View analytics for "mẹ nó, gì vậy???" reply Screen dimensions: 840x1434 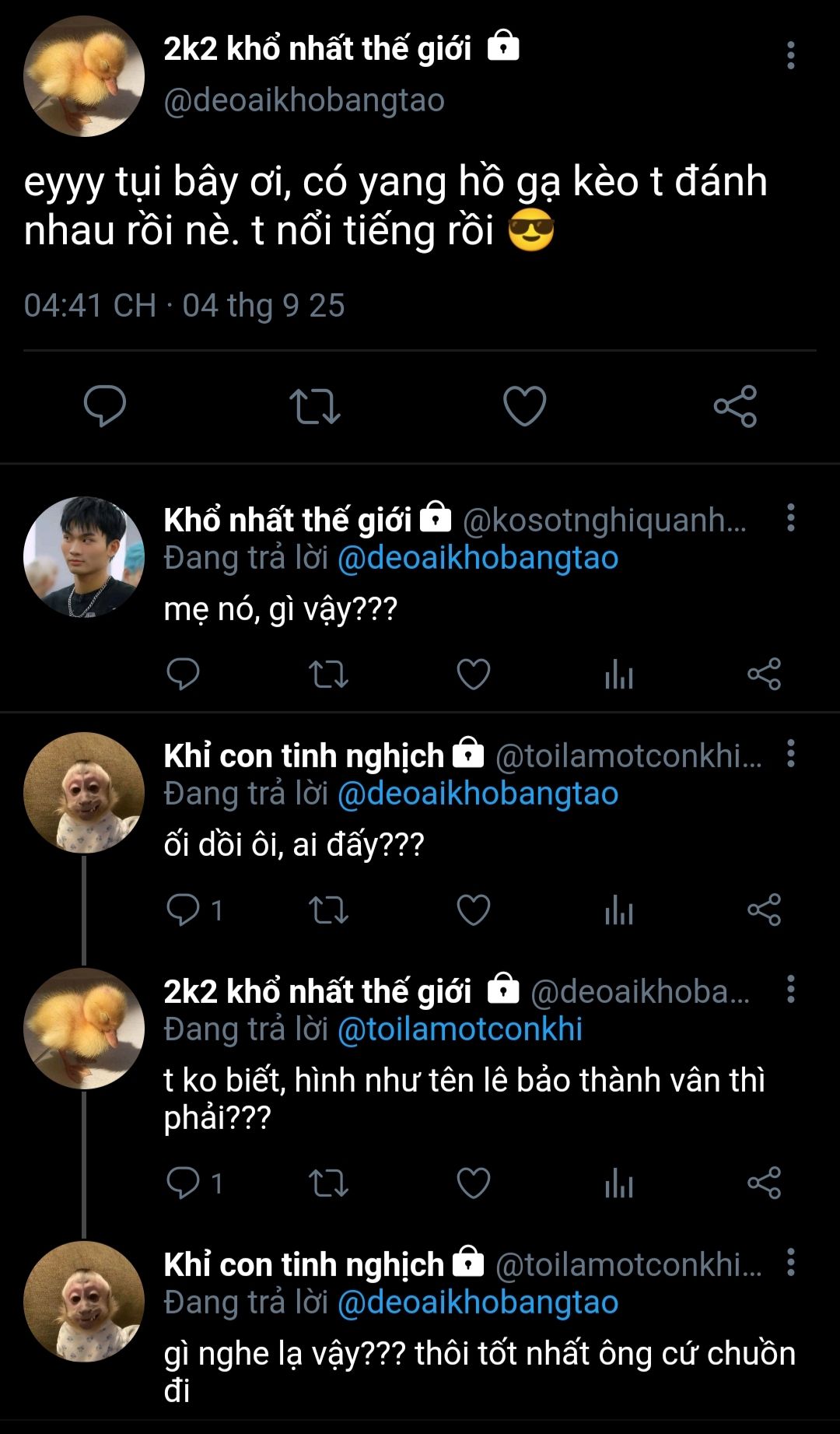pyautogui.click(x=618, y=675)
